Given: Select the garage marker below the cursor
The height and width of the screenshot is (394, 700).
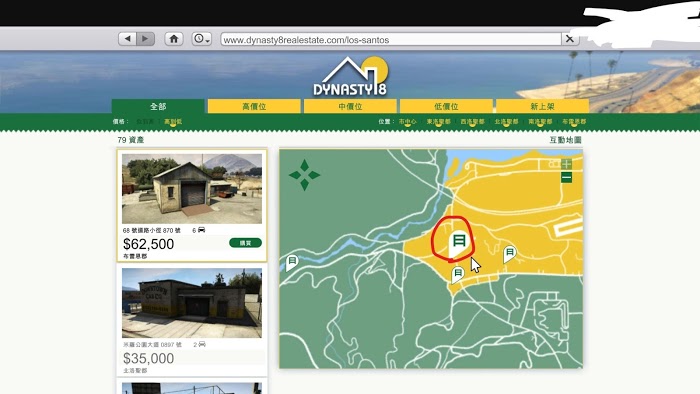Looking at the screenshot, I should click(458, 274).
